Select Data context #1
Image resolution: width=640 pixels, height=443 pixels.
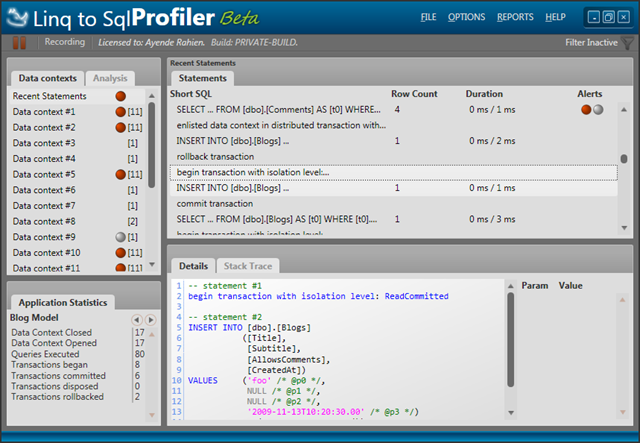point(76,111)
